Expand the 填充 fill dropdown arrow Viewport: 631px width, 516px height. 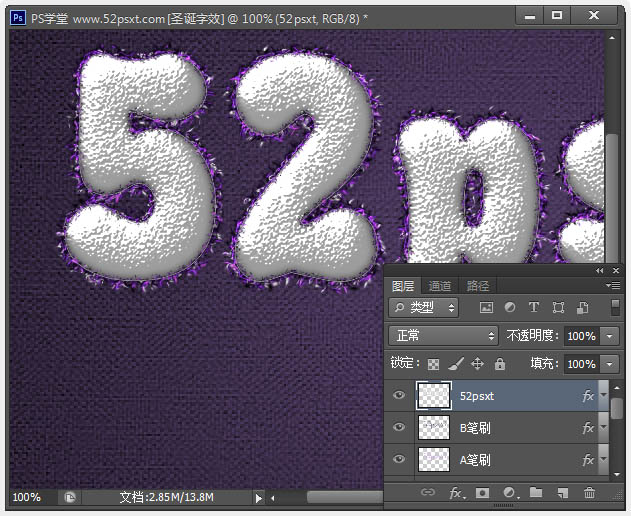tap(610, 364)
